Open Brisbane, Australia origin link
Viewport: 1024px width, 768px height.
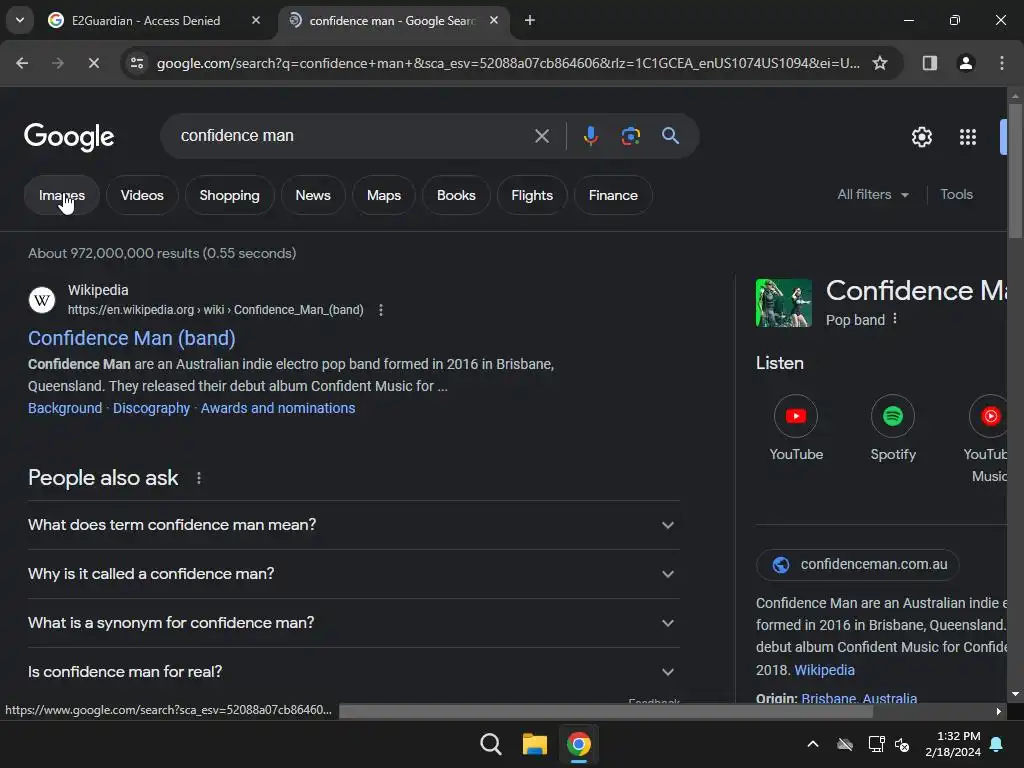tap(859, 698)
